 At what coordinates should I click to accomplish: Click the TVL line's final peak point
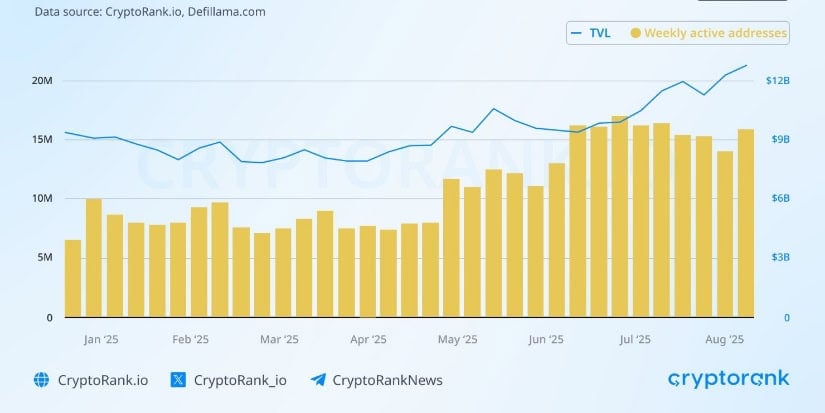click(x=746, y=66)
